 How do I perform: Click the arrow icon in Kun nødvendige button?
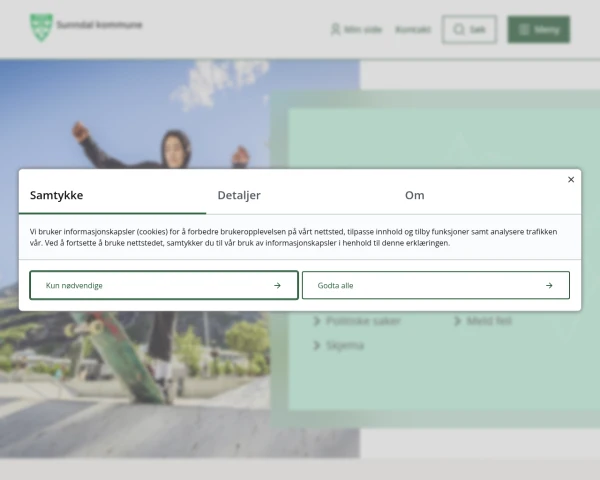tap(277, 286)
